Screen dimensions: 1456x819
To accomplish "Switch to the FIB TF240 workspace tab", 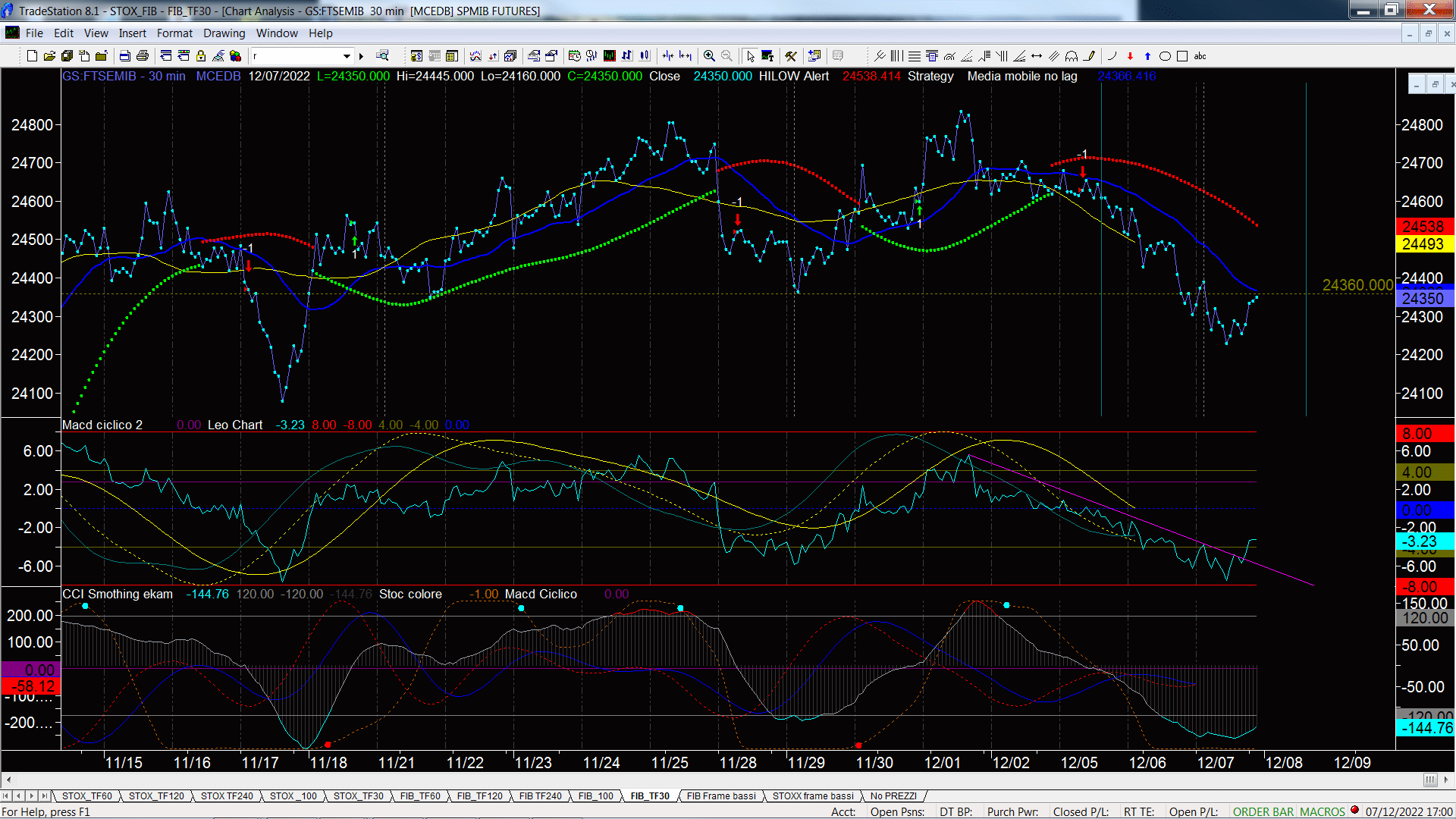I will [541, 796].
